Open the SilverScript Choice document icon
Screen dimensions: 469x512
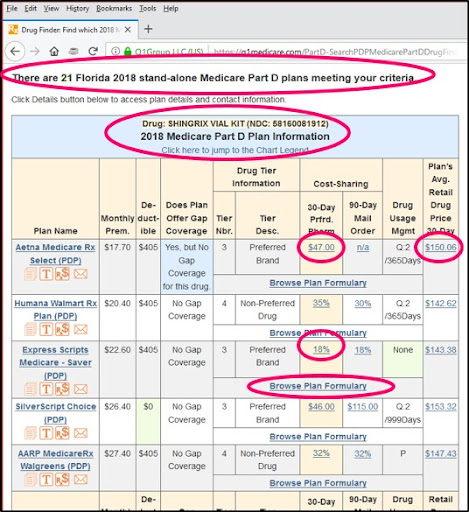click(30, 433)
